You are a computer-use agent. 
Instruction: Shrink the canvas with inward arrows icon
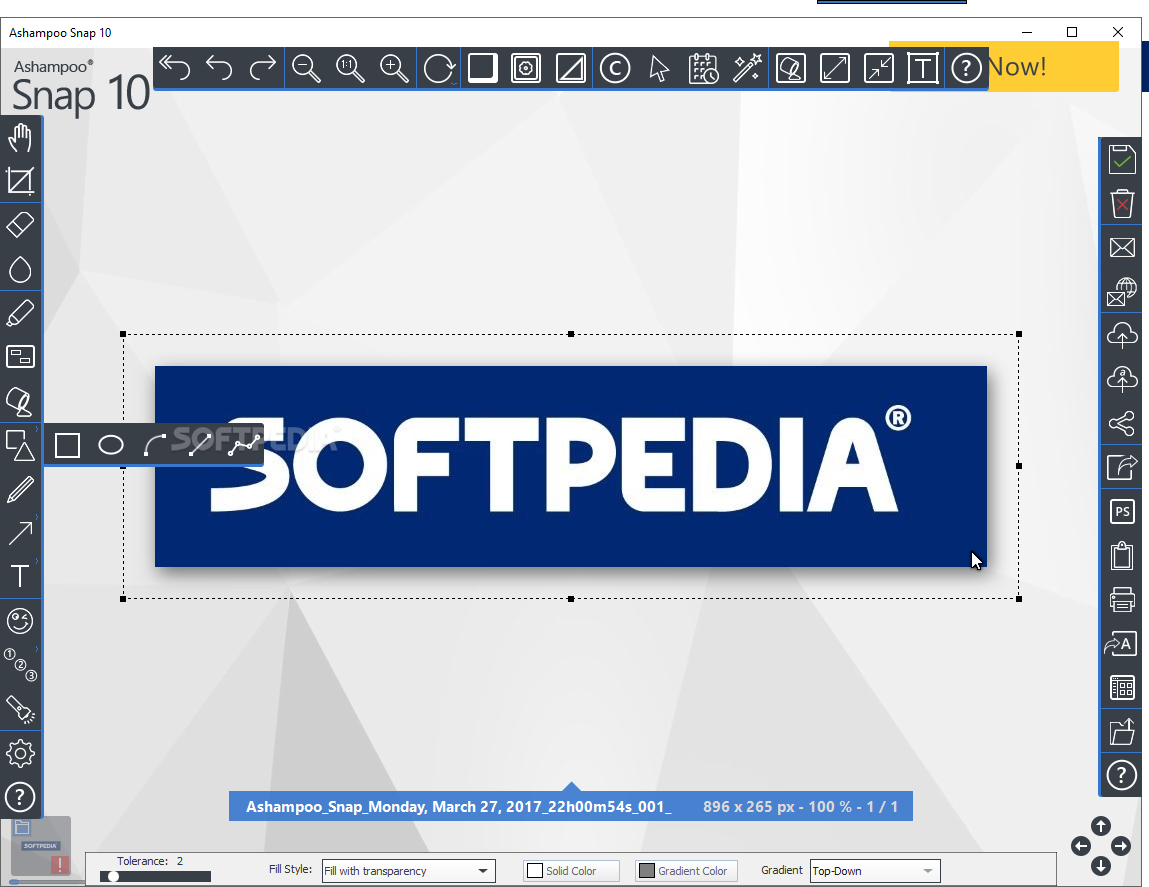879,68
